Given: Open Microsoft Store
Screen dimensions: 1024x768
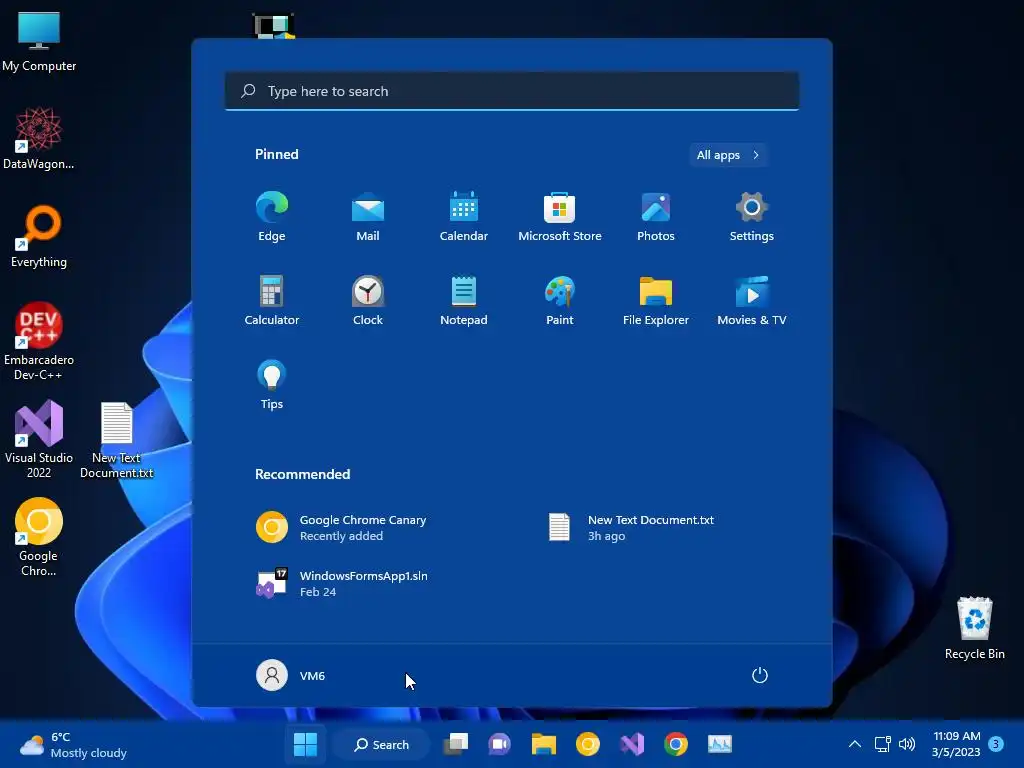Looking at the screenshot, I should click(x=560, y=217).
